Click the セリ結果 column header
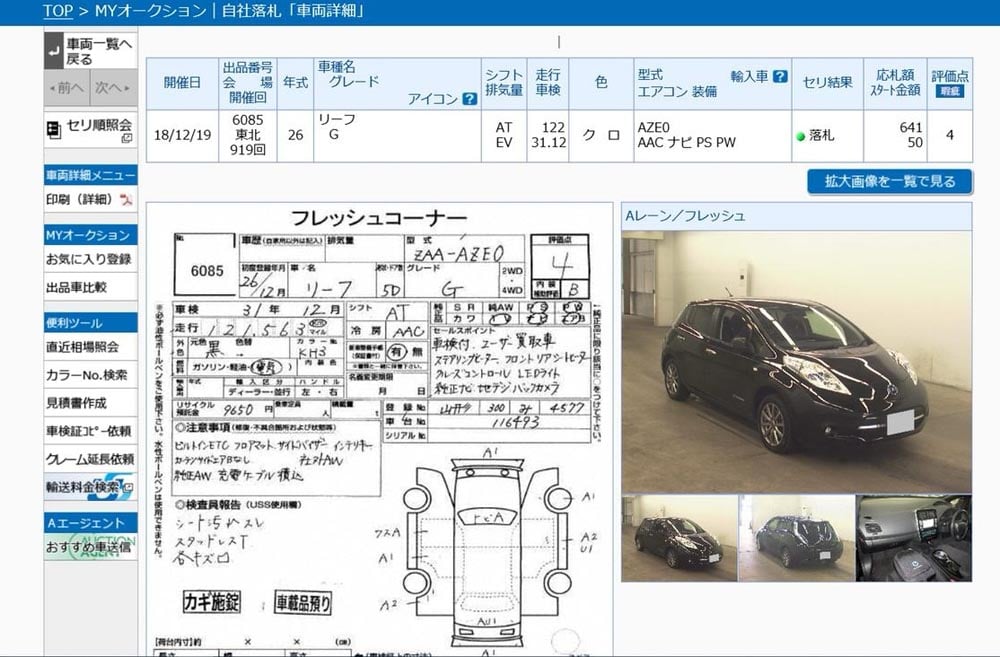Viewport: 1000px width, 657px height. click(x=827, y=83)
